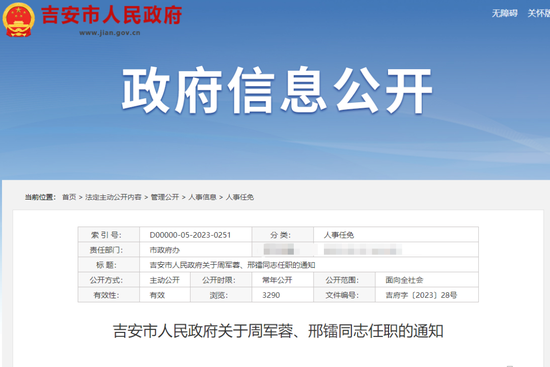Click the 标题 label cell

click(x=109, y=265)
